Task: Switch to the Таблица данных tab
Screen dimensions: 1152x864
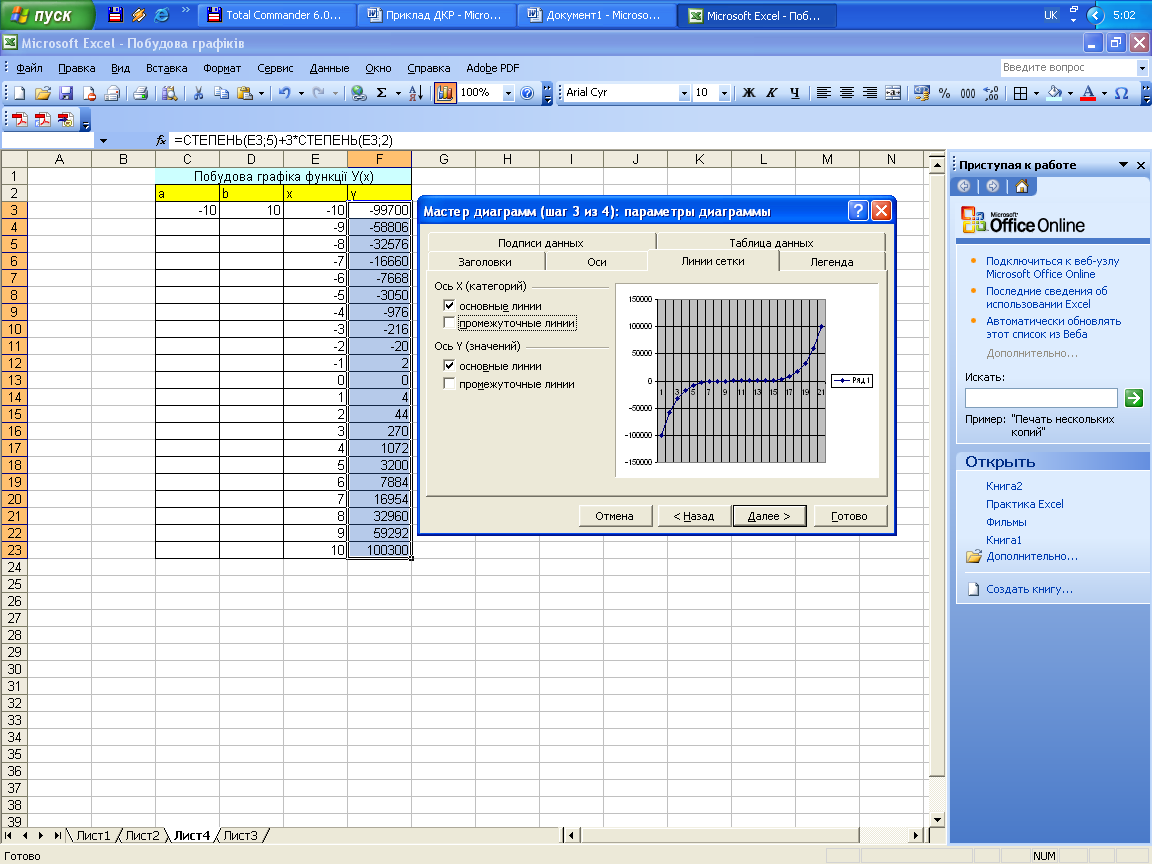Action: tap(771, 242)
